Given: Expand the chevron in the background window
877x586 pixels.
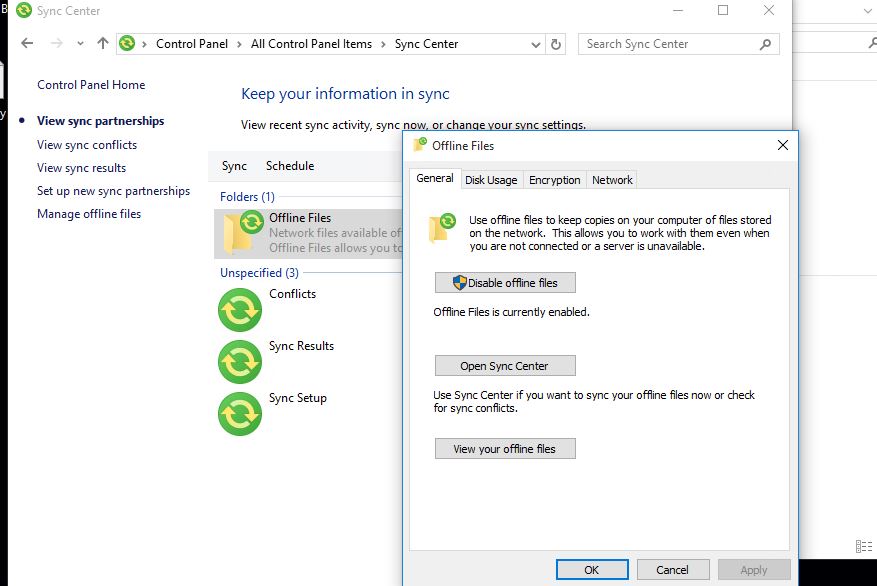Looking at the screenshot, I should [869, 11].
